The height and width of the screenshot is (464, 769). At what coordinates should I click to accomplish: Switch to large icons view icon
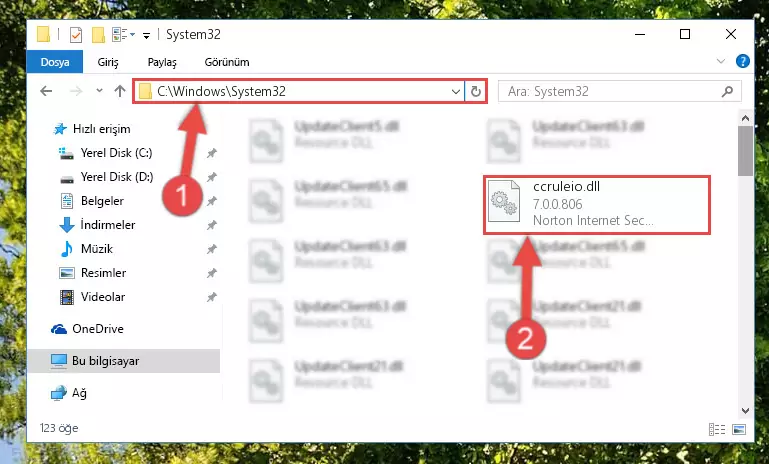pyautogui.click(x=739, y=430)
